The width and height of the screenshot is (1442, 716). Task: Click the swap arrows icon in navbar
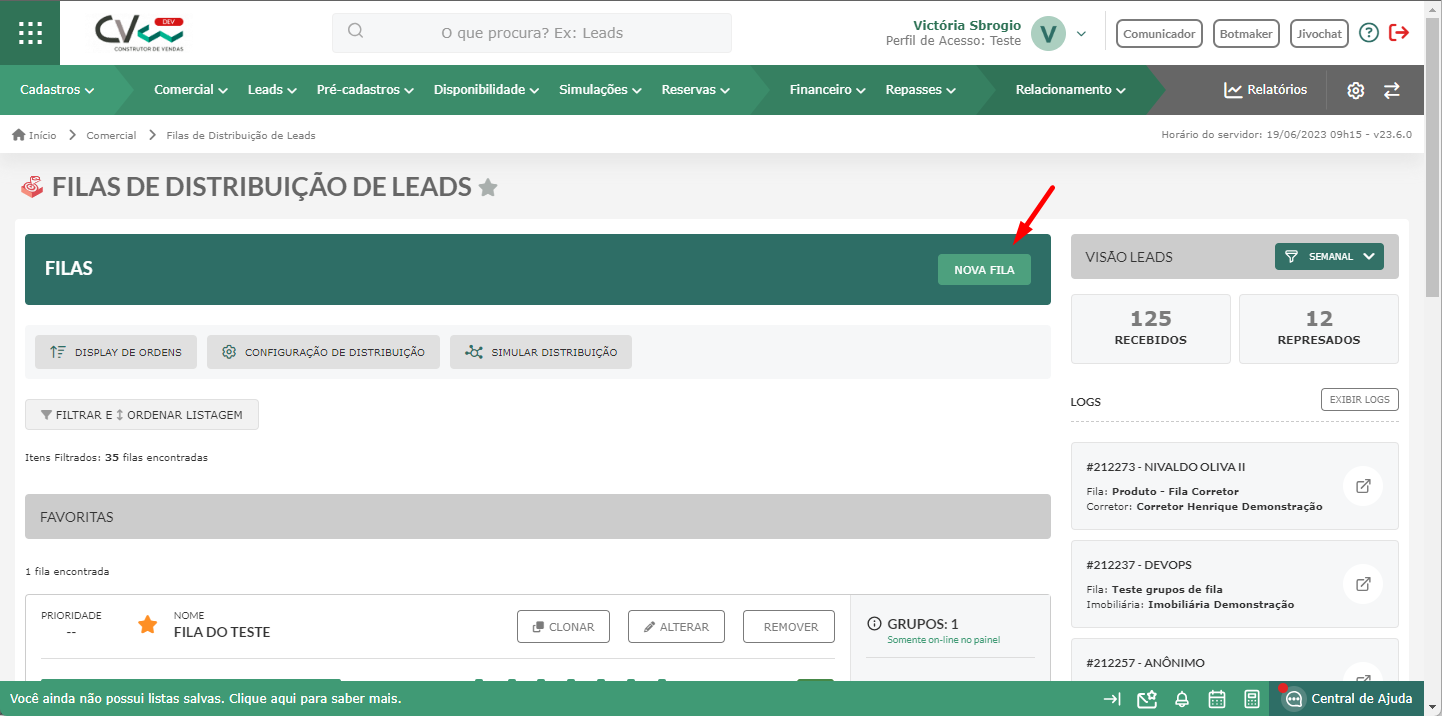point(1392,90)
